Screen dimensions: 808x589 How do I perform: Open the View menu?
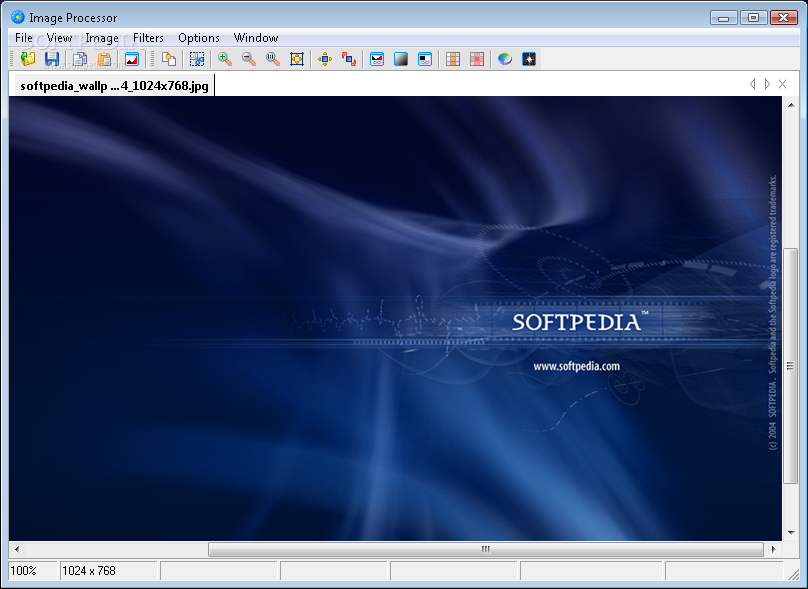click(59, 38)
